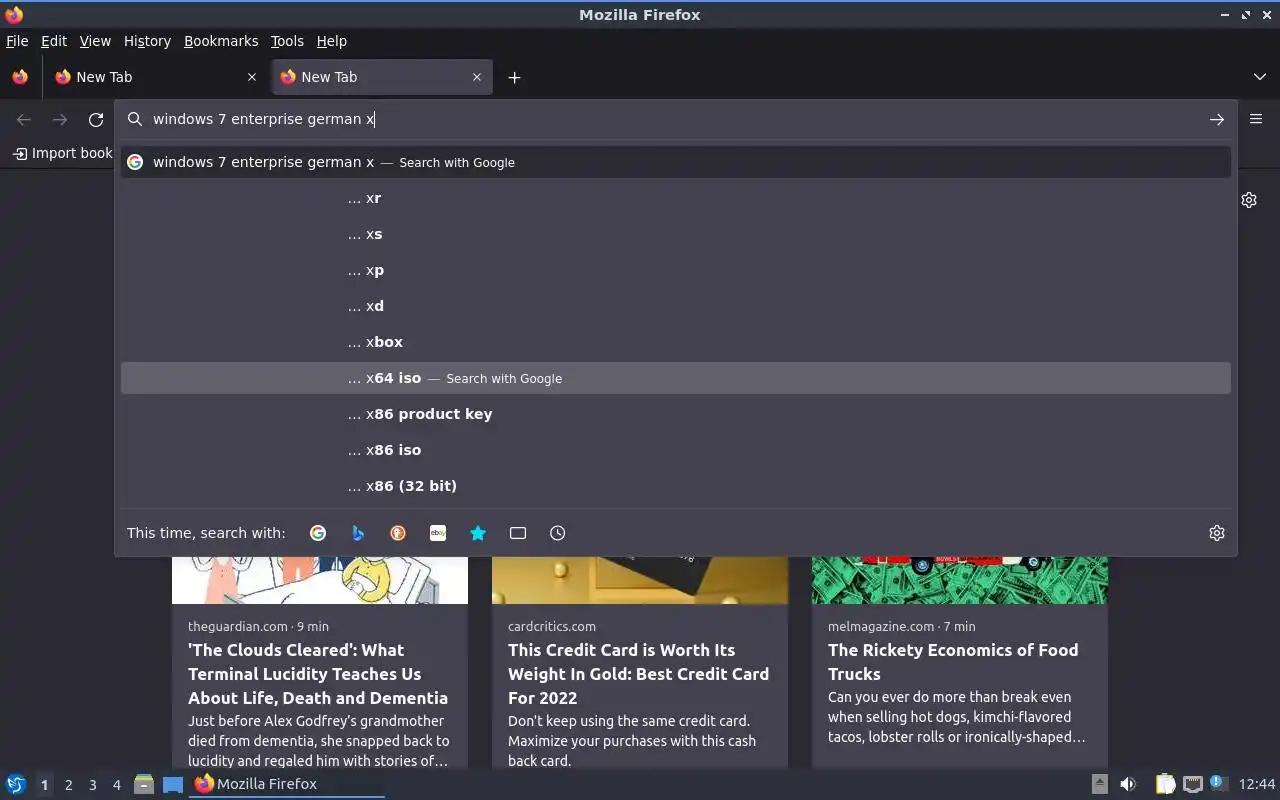Click the 12:44 clock
The image size is (1280, 800).
click(x=1257, y=784)
